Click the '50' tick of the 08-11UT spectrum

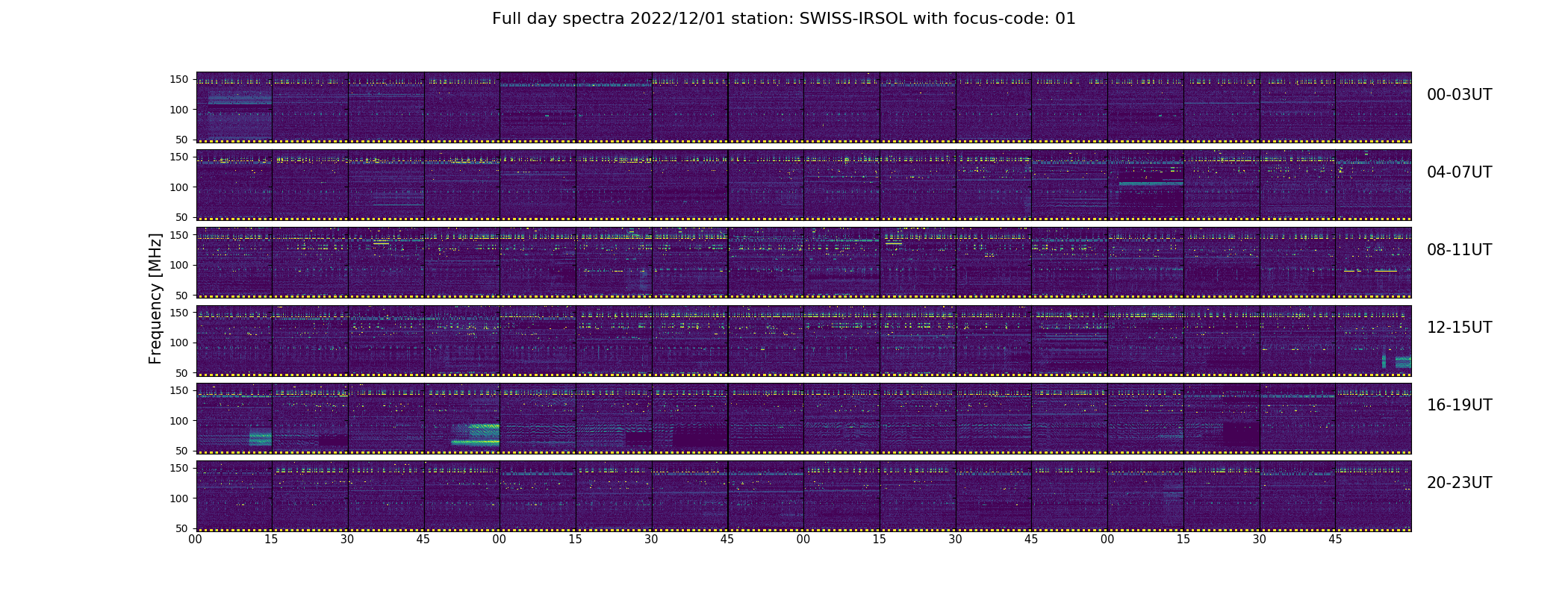pos(182,296)
